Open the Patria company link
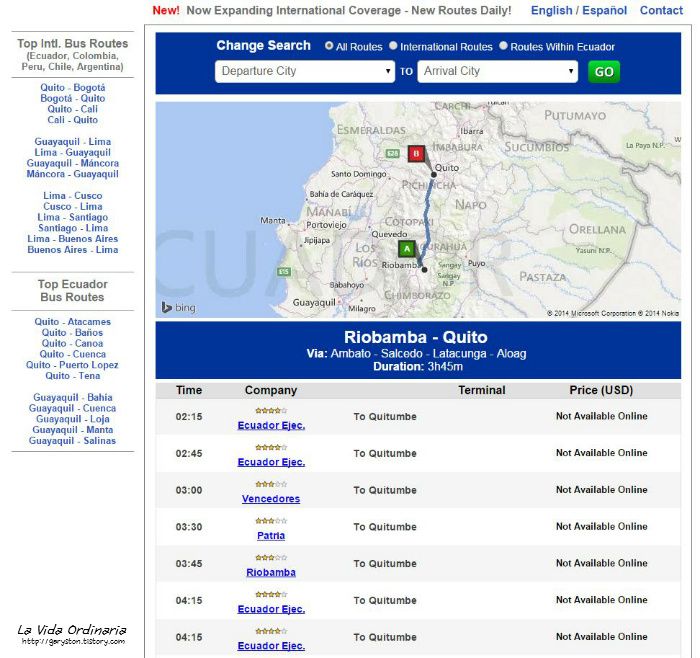Viewport: 700px width, 658px height. tap(271, 535)
